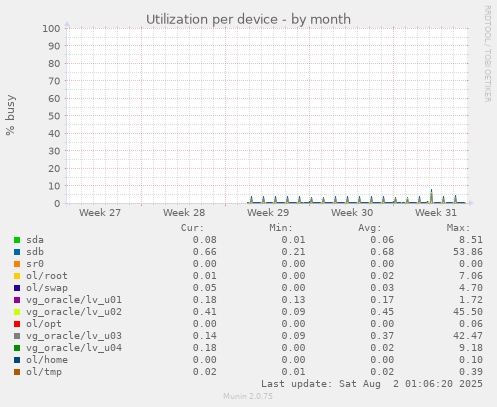Click the Max: column header

click(x=458, y=228)
